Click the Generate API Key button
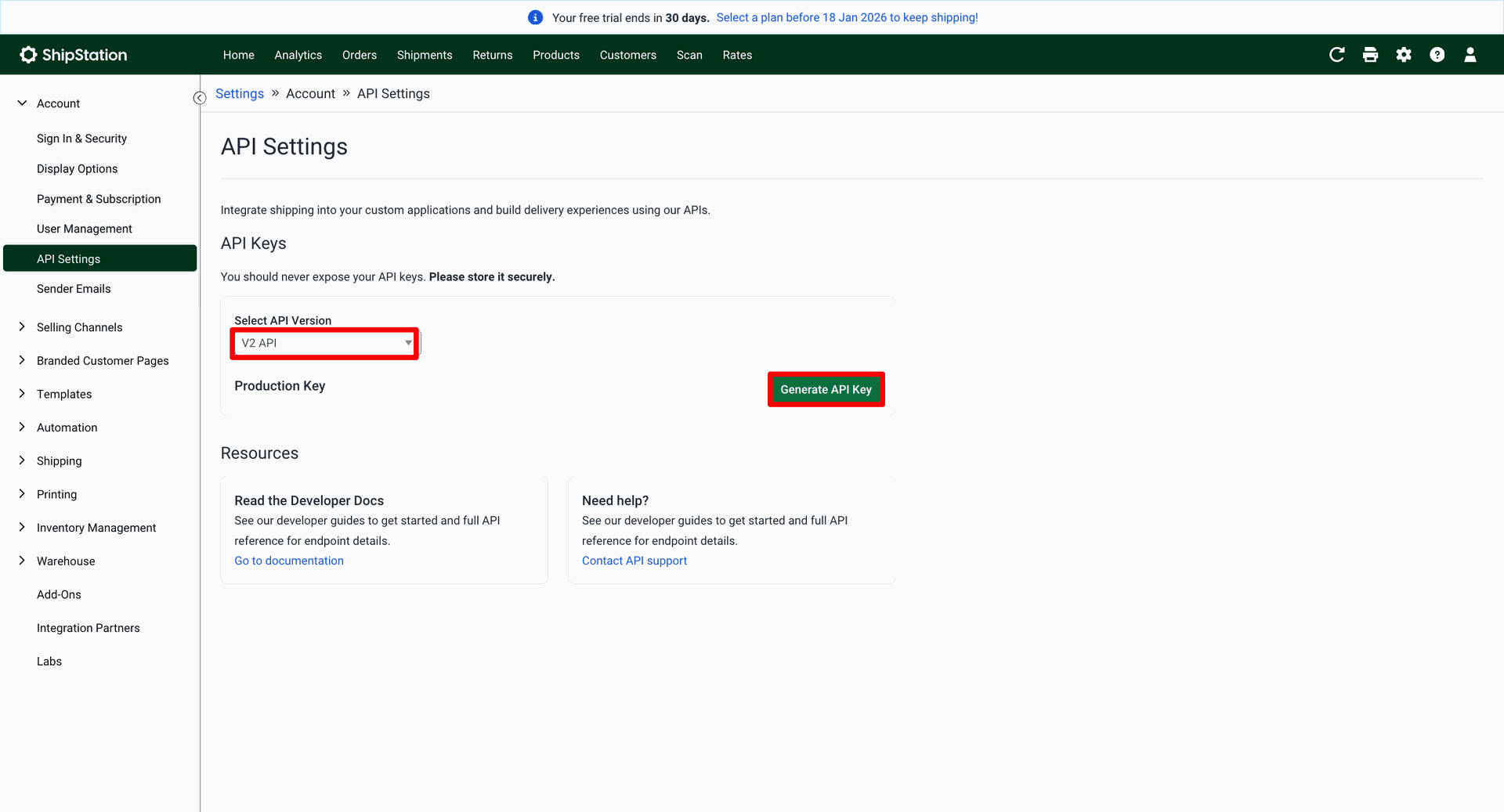The image size is (1504, 812). (x=826, y=389)
